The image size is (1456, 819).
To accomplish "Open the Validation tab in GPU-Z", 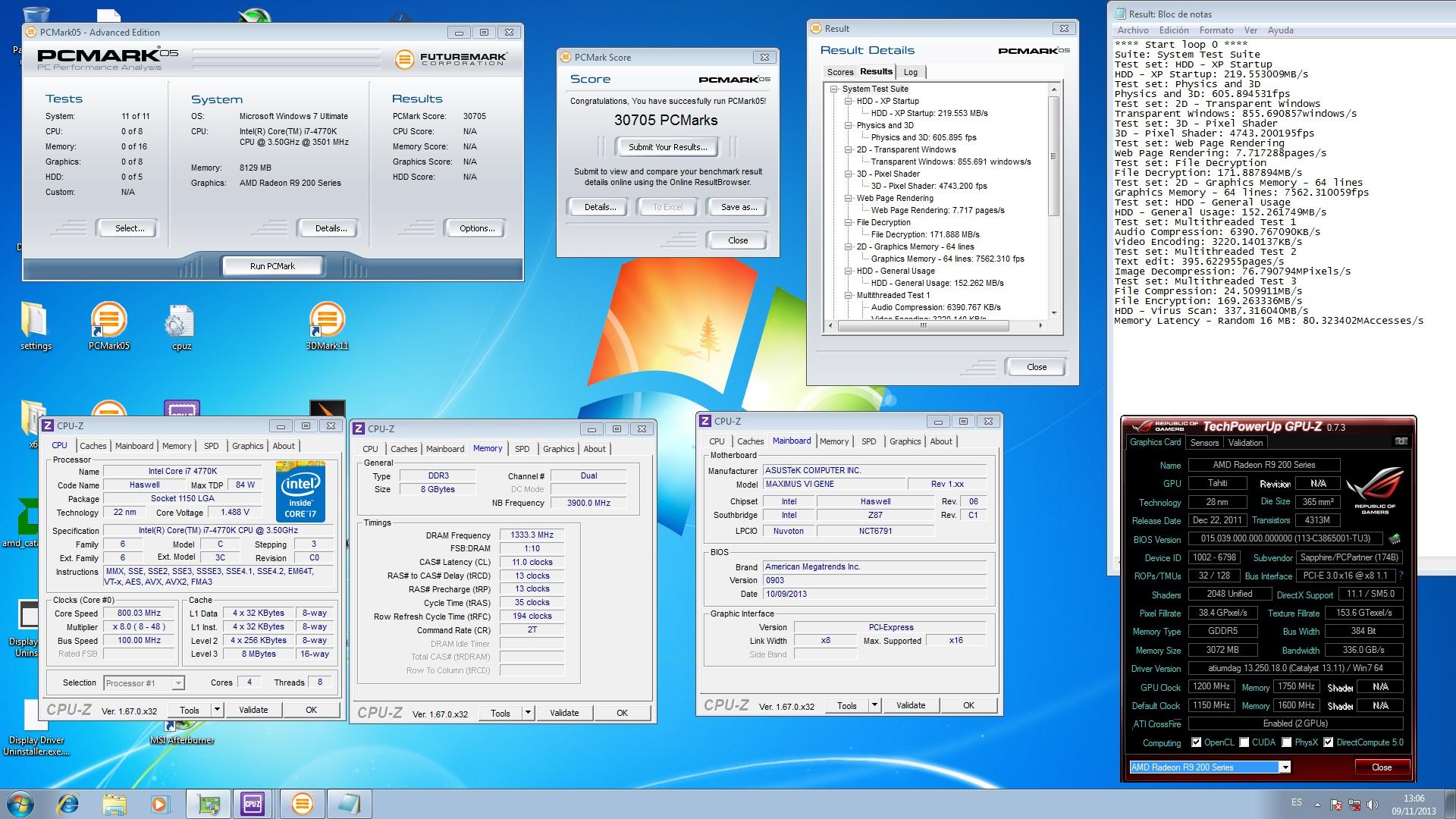I will [x=1245, y=443].
